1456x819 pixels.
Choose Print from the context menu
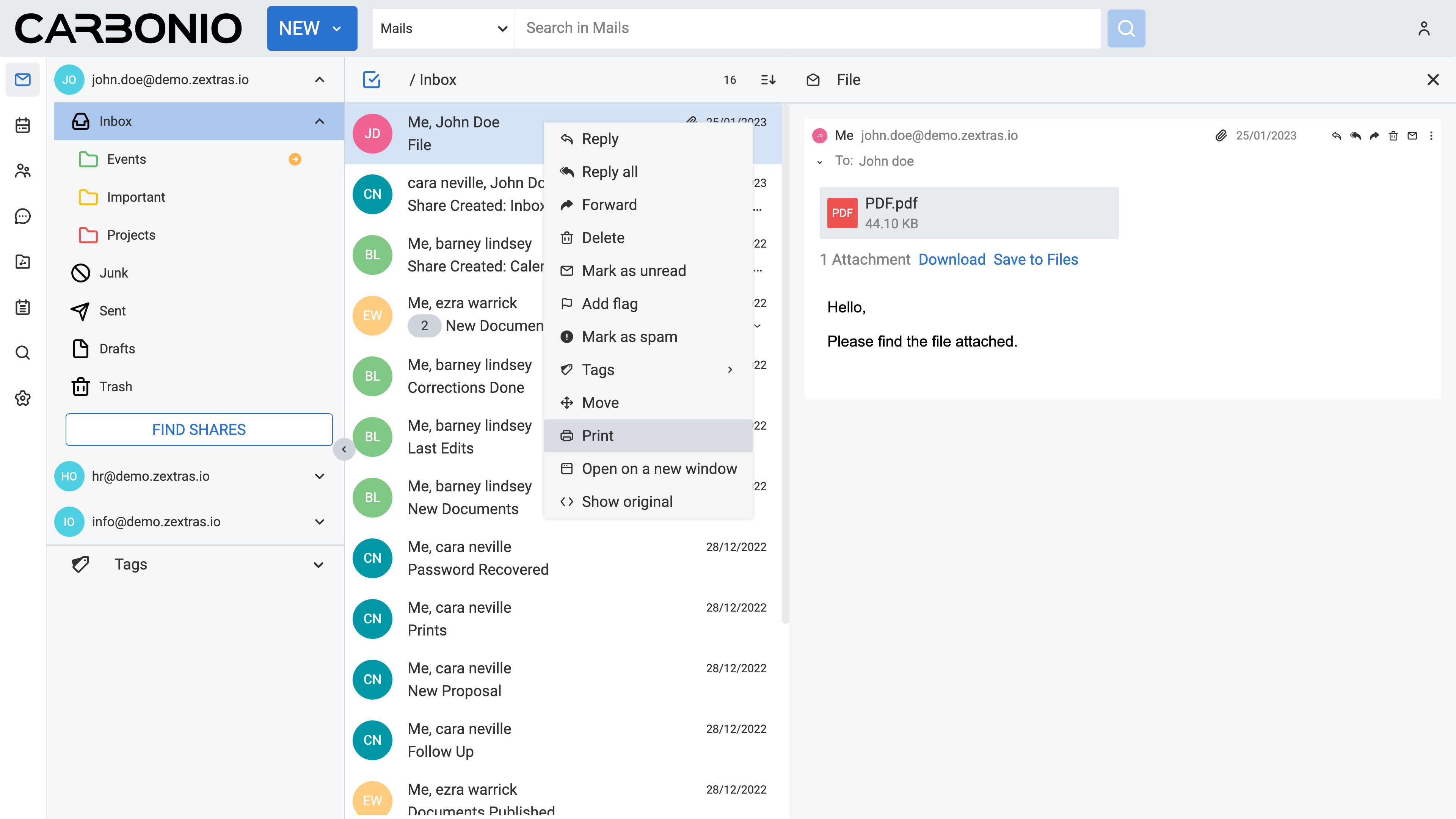pos(598,435)
